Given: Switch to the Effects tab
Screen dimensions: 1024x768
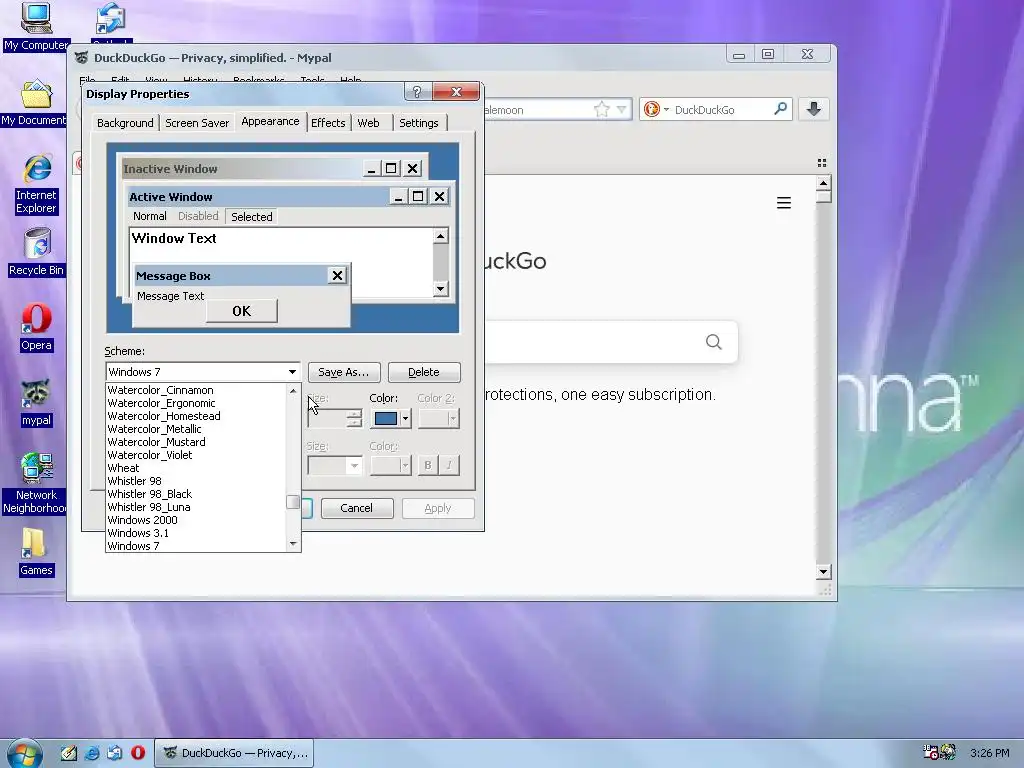Looking at the screenshot, I should click(x=328, y=123).
